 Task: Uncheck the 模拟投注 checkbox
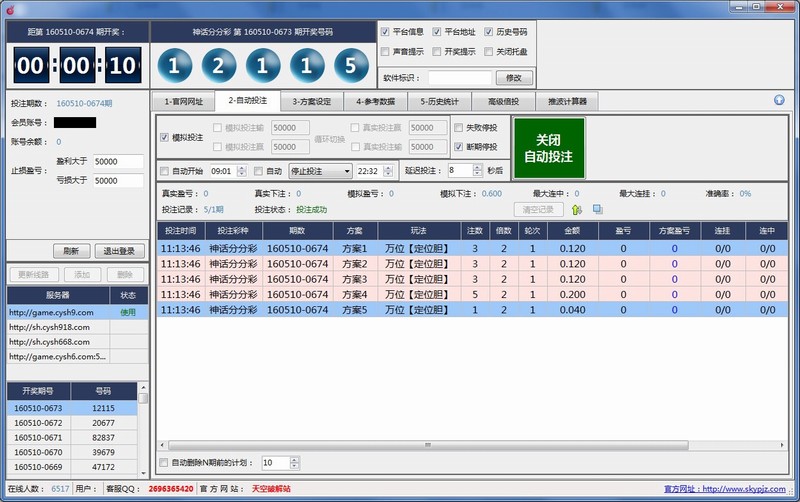click(165, 137)
